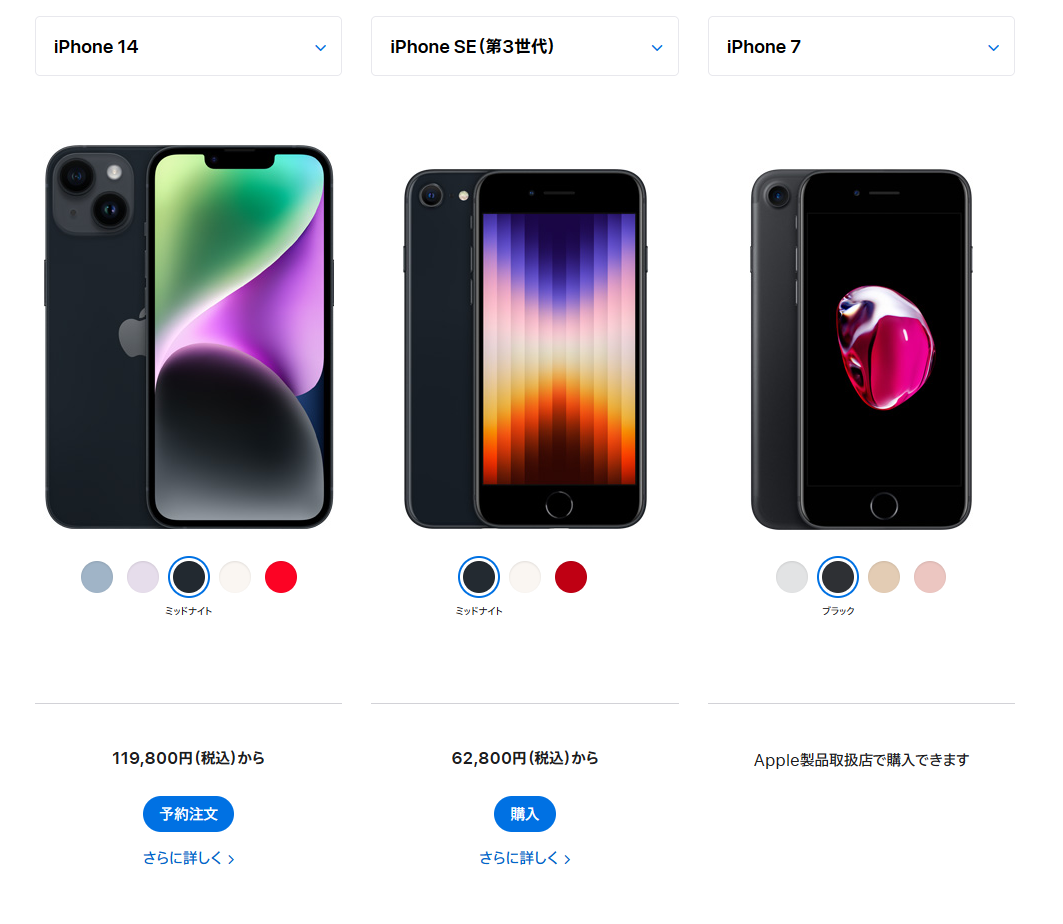Image resolution: width=1063 pixels, height=924 pixels.
Task: Open the iPhone 7 model dropdown
Action: point(861,46)
